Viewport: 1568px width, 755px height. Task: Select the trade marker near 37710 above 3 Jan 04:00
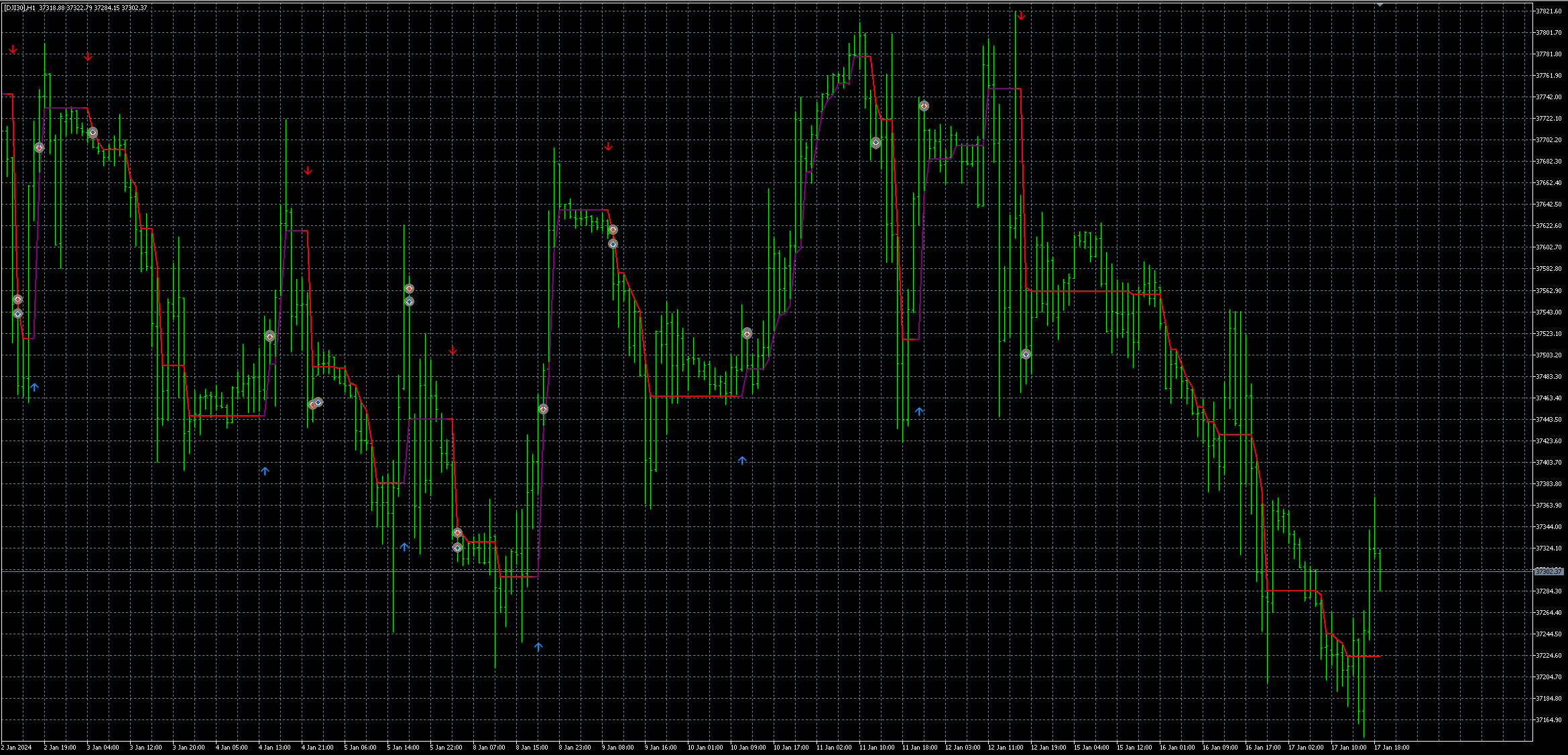(93, 133)
